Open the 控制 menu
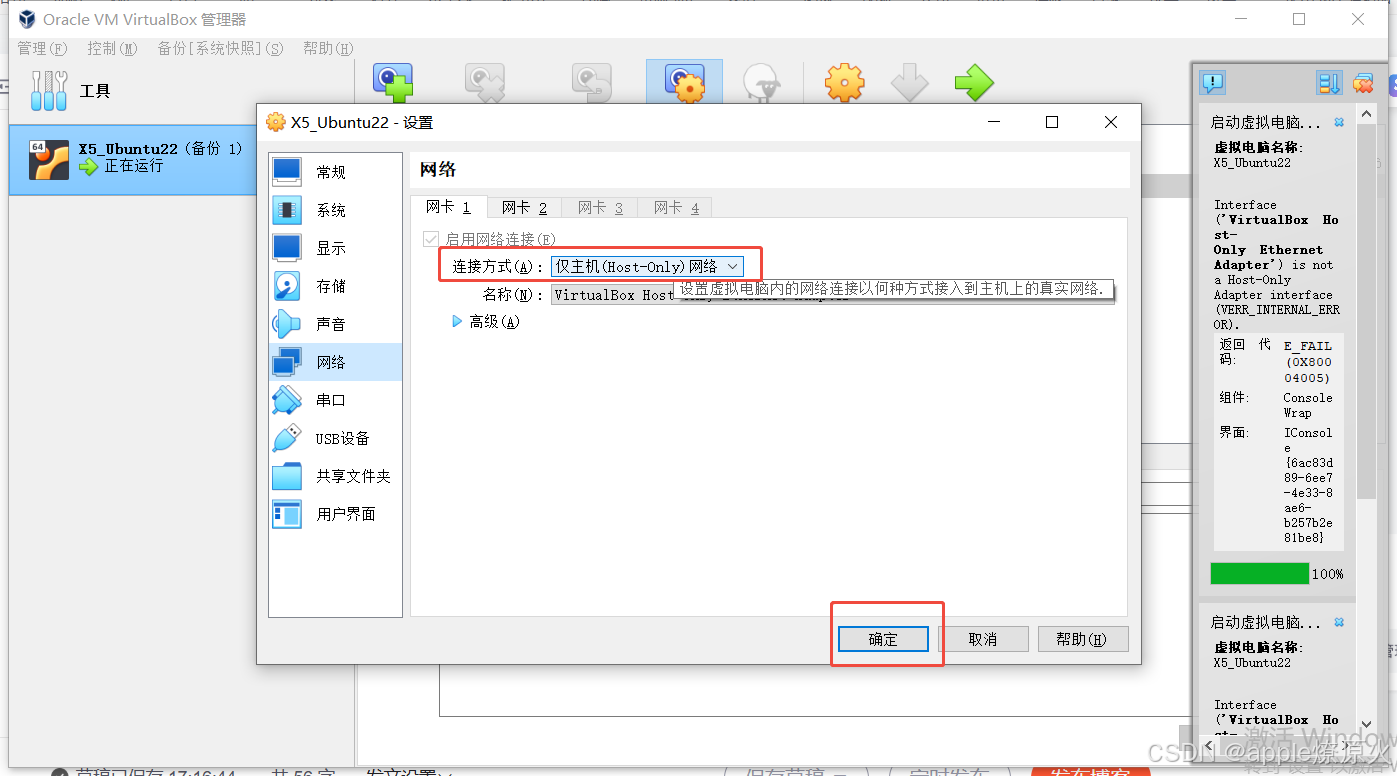This screenshot has height=776, width=1397. pos(112,48)
